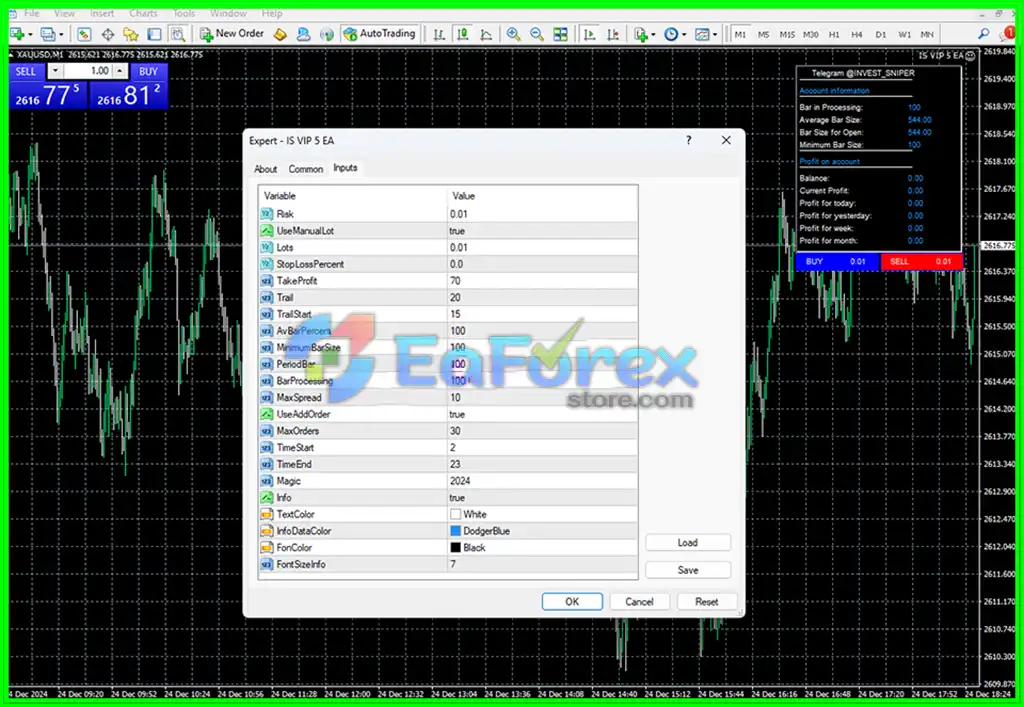This screenshot has width=1024, height=707.
Task: Open the indicators list icon
Action: [x=641, y=34]
